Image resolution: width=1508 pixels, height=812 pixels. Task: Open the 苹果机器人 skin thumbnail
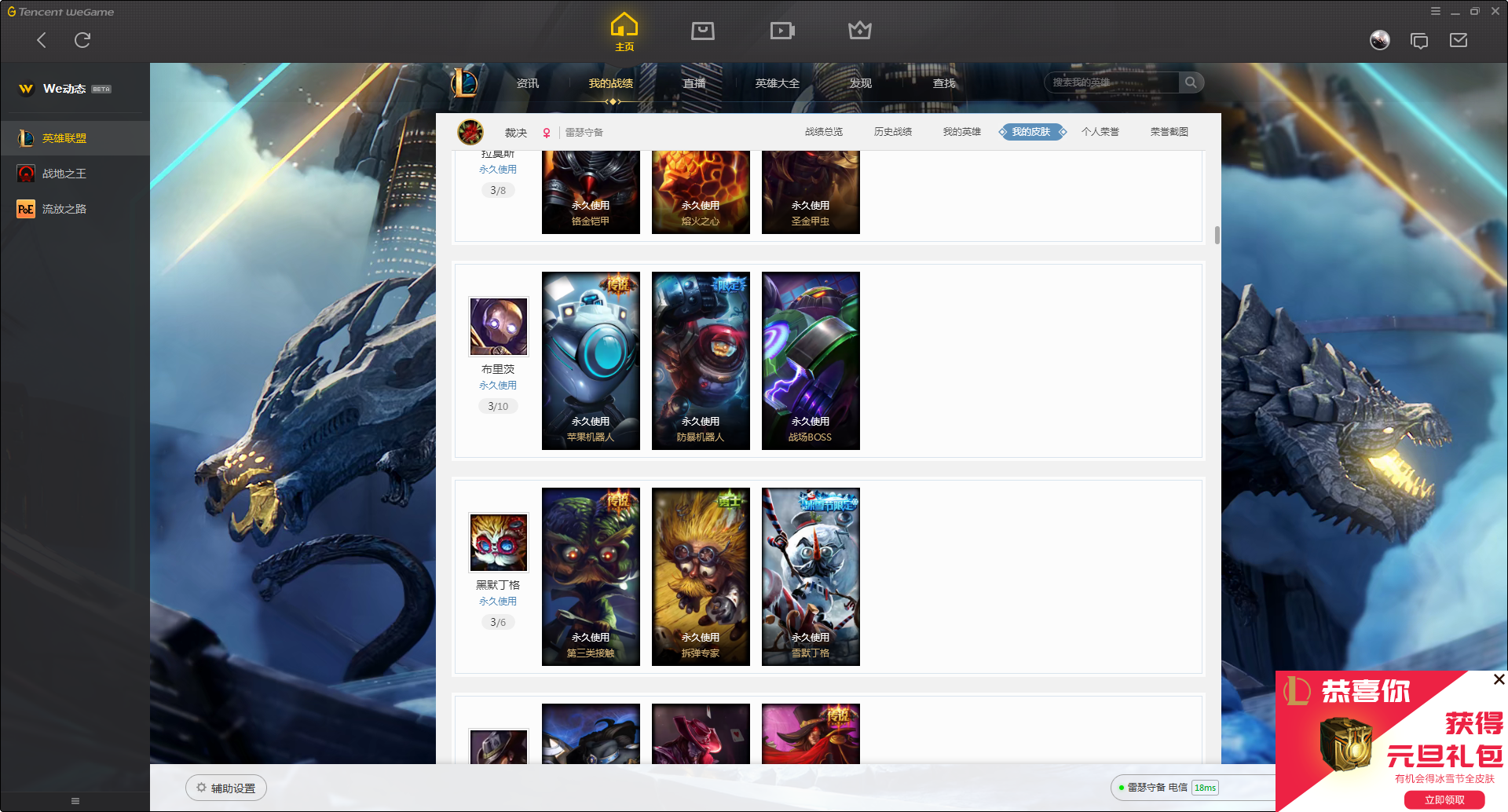(591, 361)
